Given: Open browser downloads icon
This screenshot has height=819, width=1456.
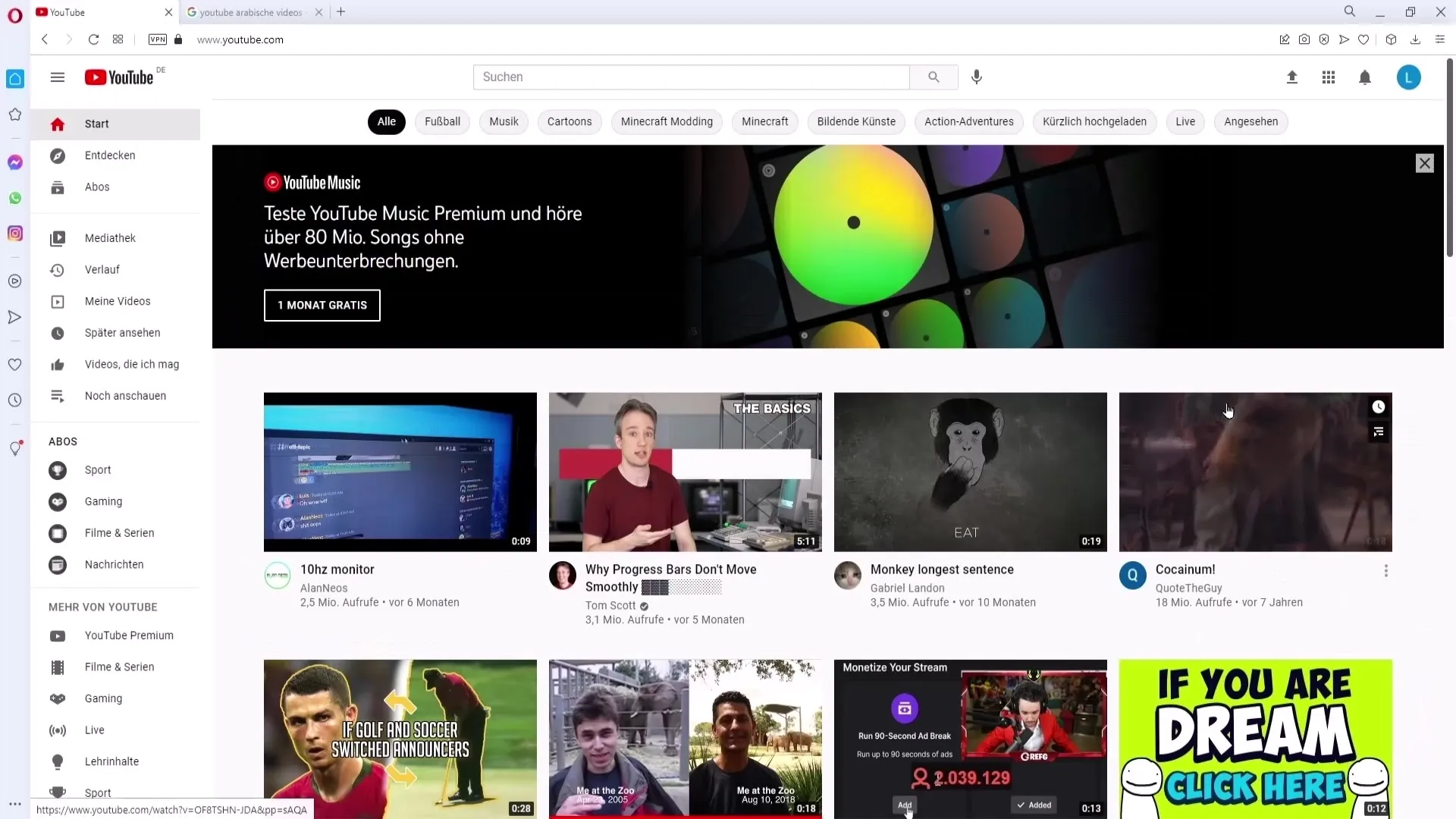Looking at the screenshot, I should 1415,39.
